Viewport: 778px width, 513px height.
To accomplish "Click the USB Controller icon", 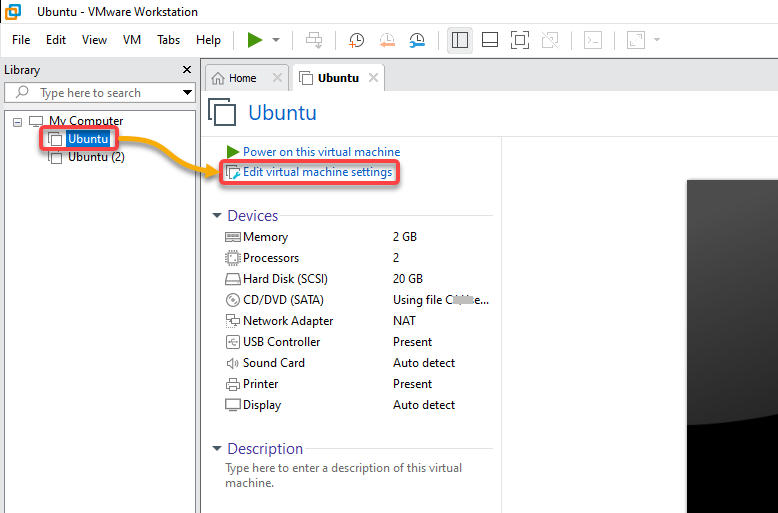I will tap(232, 342).
